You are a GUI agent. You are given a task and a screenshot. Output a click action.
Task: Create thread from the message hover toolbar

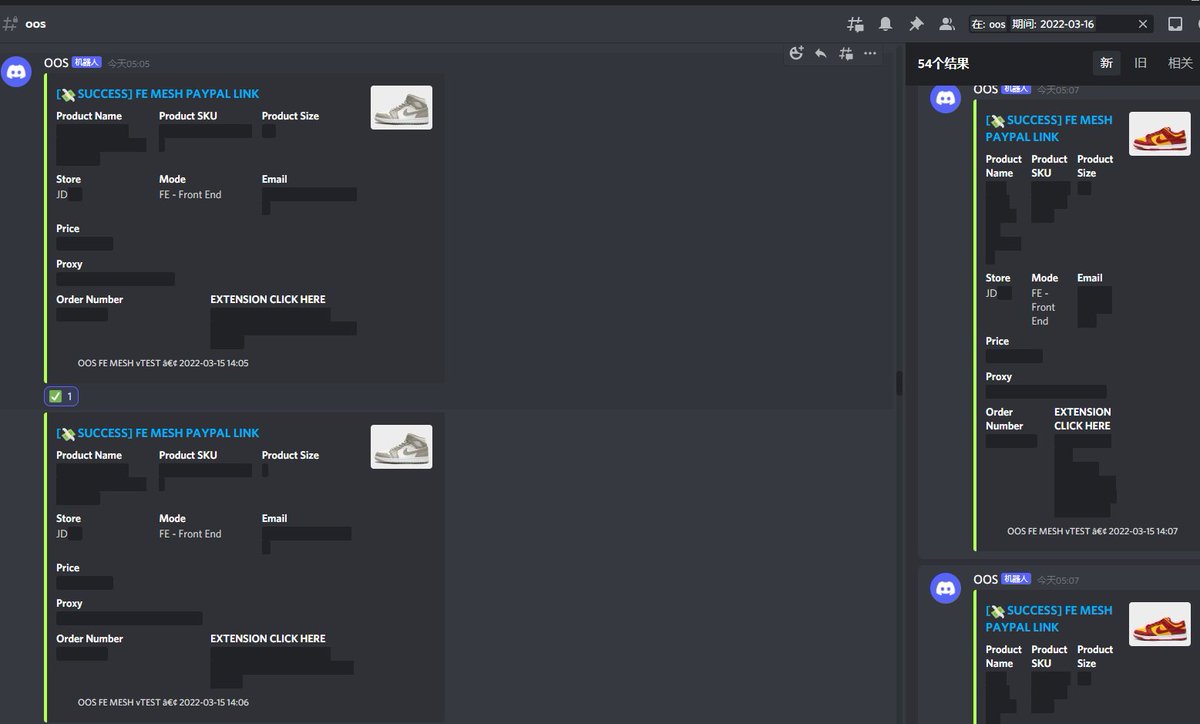click(846, 53)
